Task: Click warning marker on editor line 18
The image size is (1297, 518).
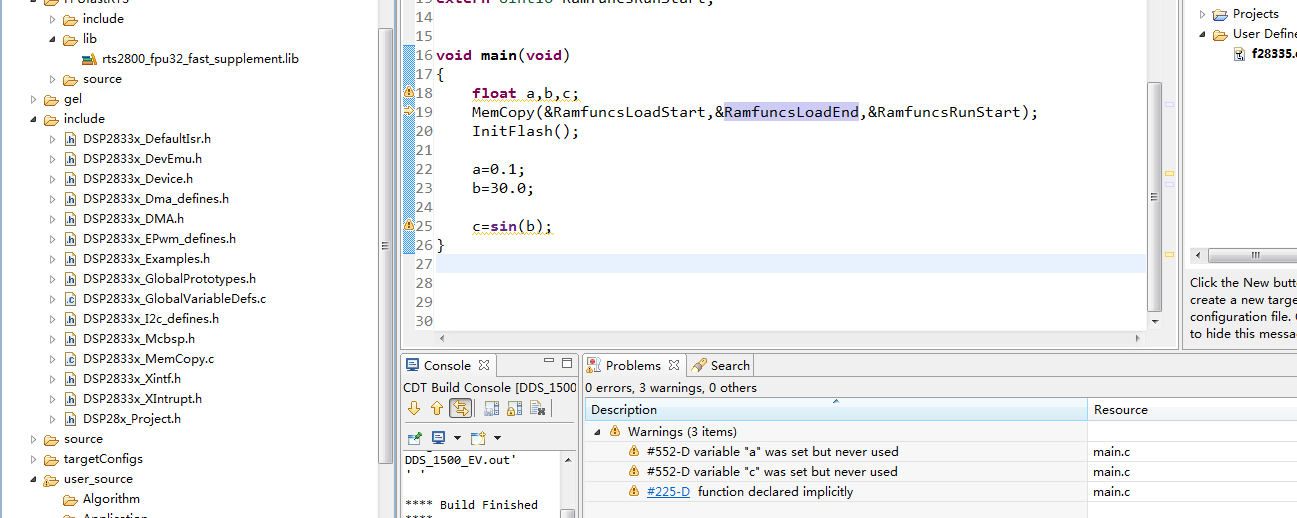Action: click(408, 93)
